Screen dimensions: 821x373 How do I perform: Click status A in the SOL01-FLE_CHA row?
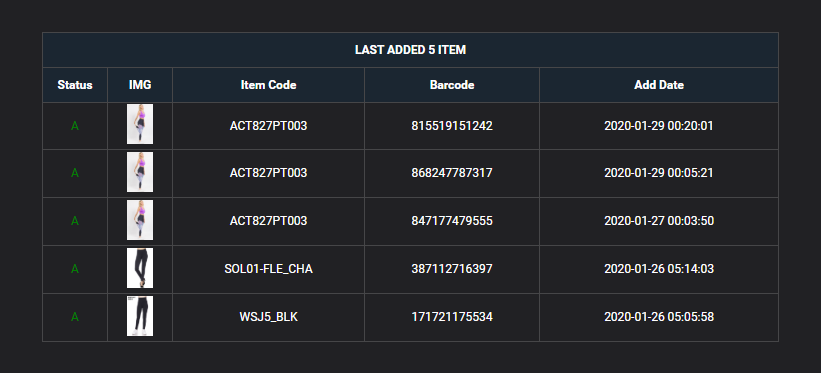[x=75, y=269]
